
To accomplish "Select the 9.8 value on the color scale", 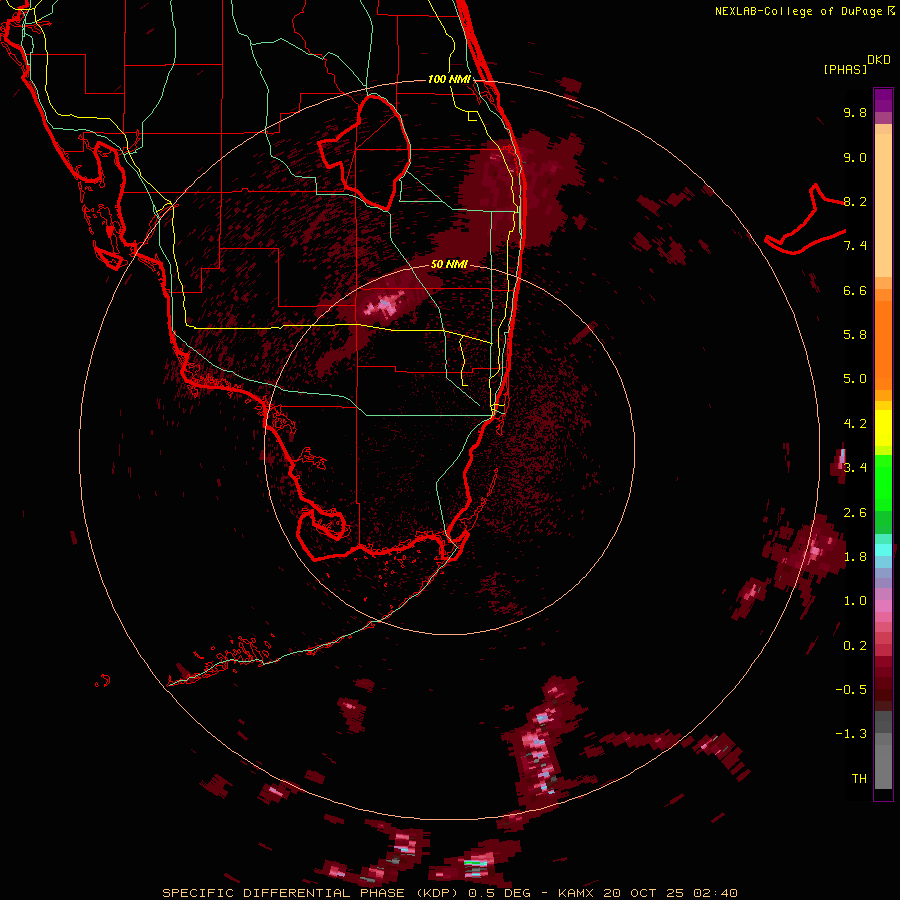I will [x=855, y=112].
